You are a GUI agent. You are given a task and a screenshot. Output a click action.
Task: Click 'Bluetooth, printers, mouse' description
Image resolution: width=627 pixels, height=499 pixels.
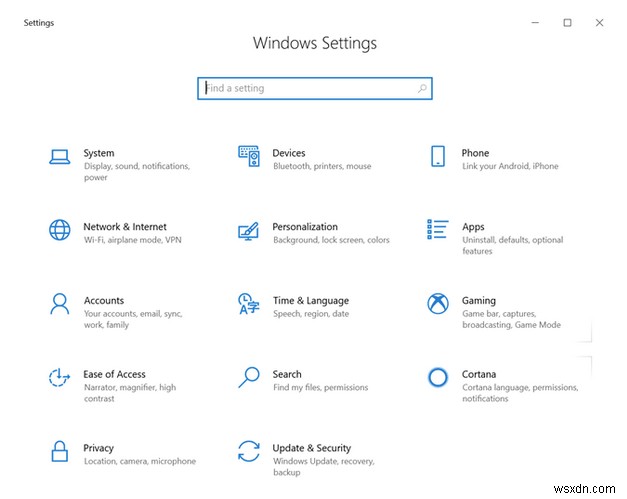click(322, 166)
